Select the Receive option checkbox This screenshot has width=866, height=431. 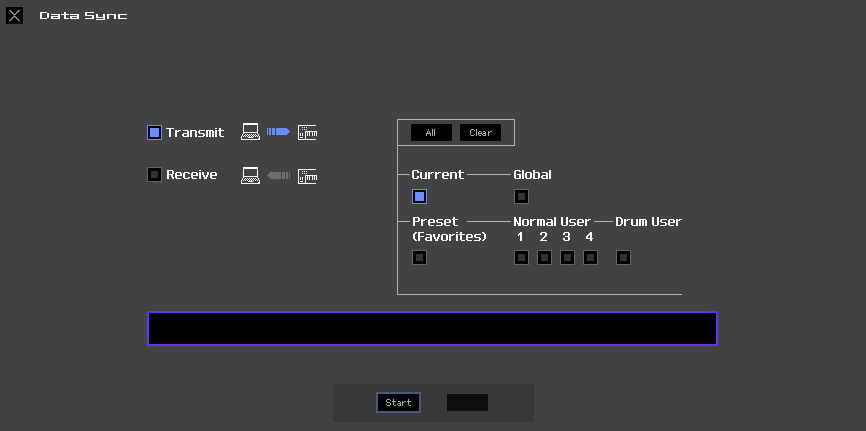point(154,175)
